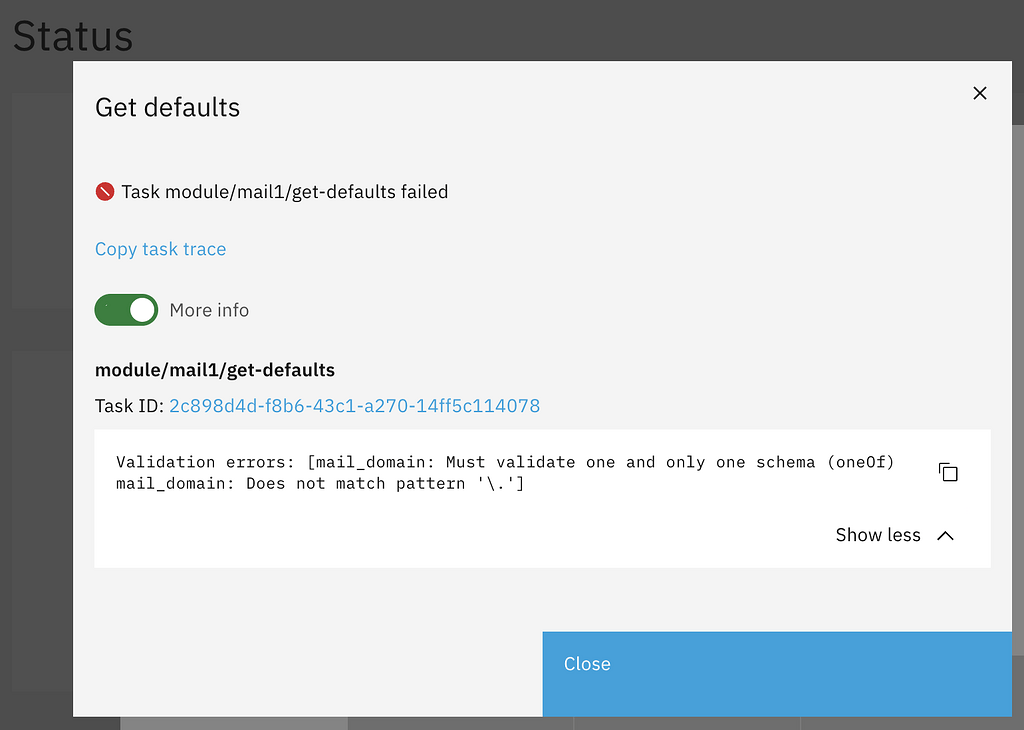Image resolution: width=1024 pixels, height=730 pixels.
Task: Select the module/mail1/get-defaults heading
Action: tap(215, 370)
